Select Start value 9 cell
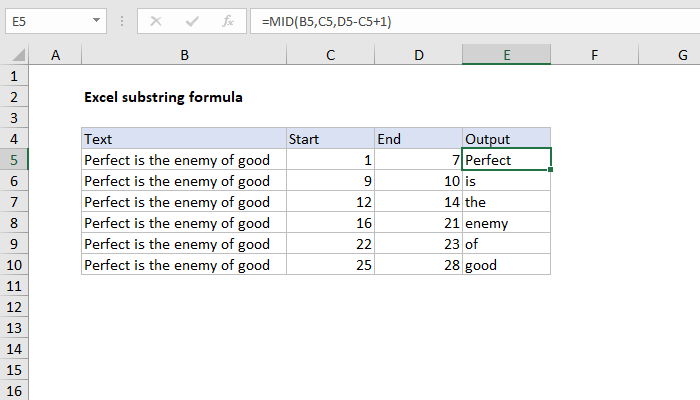700x400 pixels. coord(330,181)
